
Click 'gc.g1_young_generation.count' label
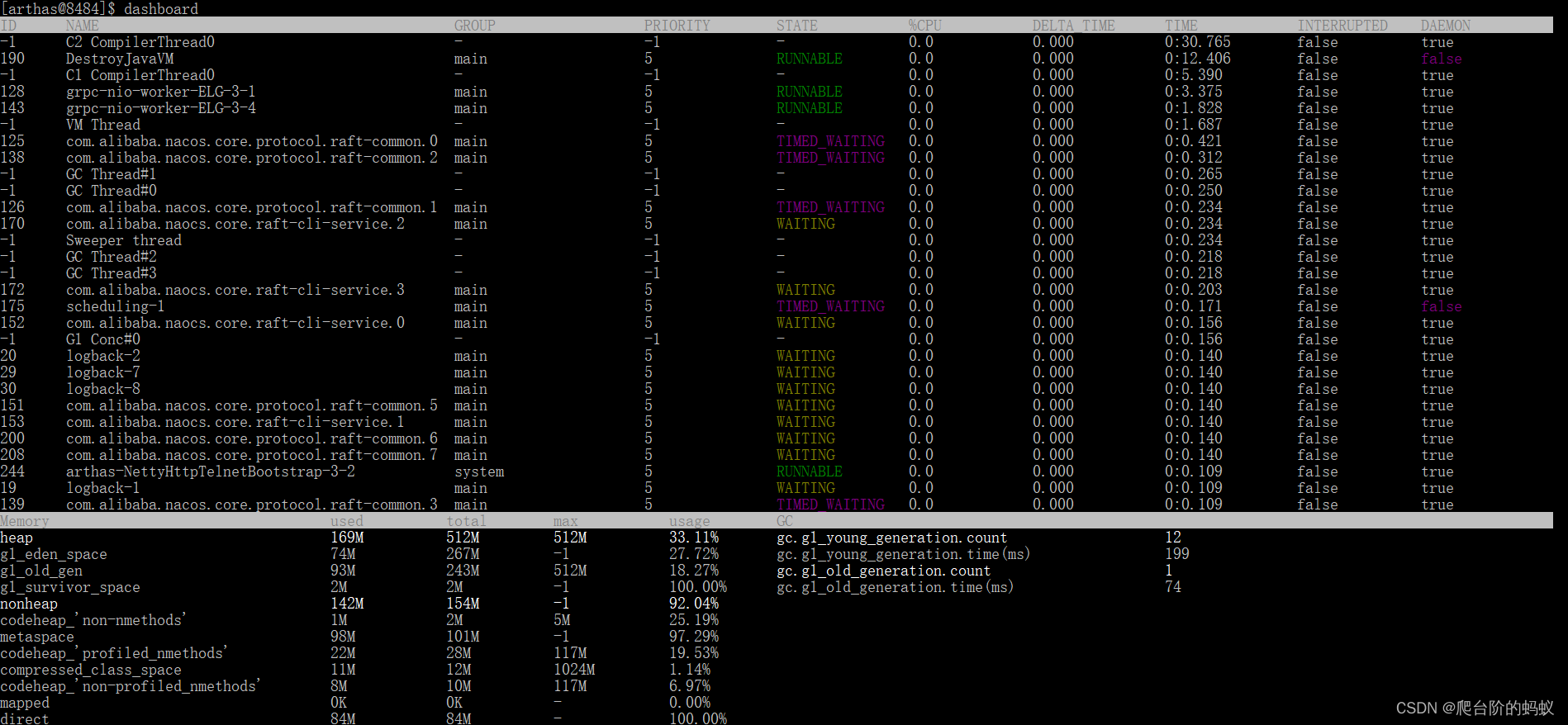pos(892,538)
